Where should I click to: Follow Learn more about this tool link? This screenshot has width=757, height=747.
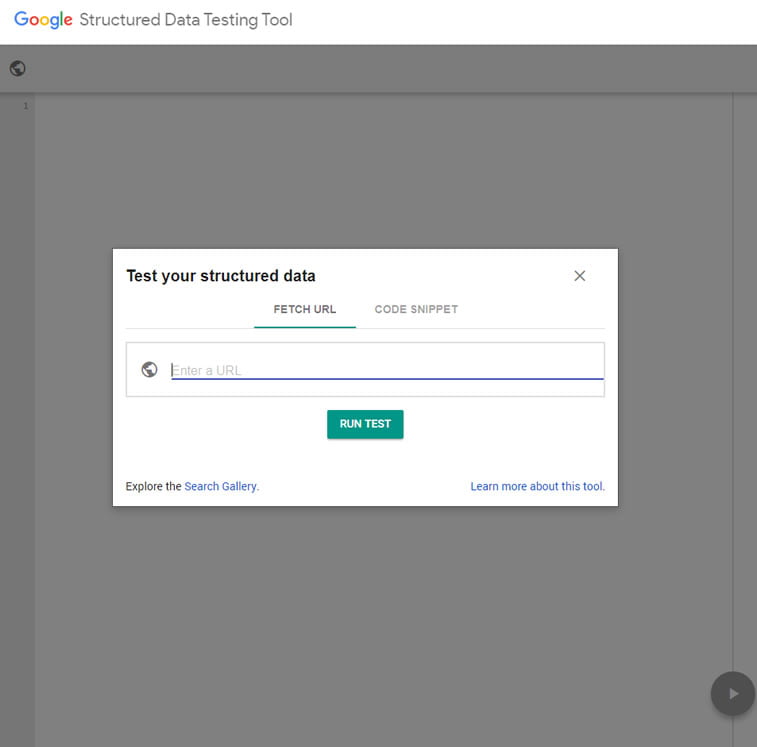(537, 486)
